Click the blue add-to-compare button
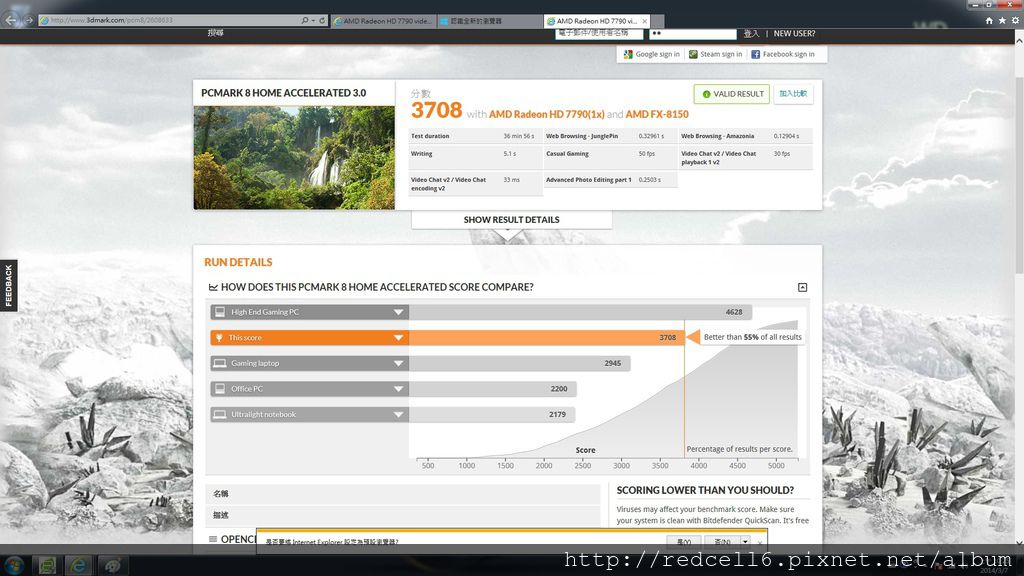Viewport: 1024px width, 576px height. tap(793, 94)
